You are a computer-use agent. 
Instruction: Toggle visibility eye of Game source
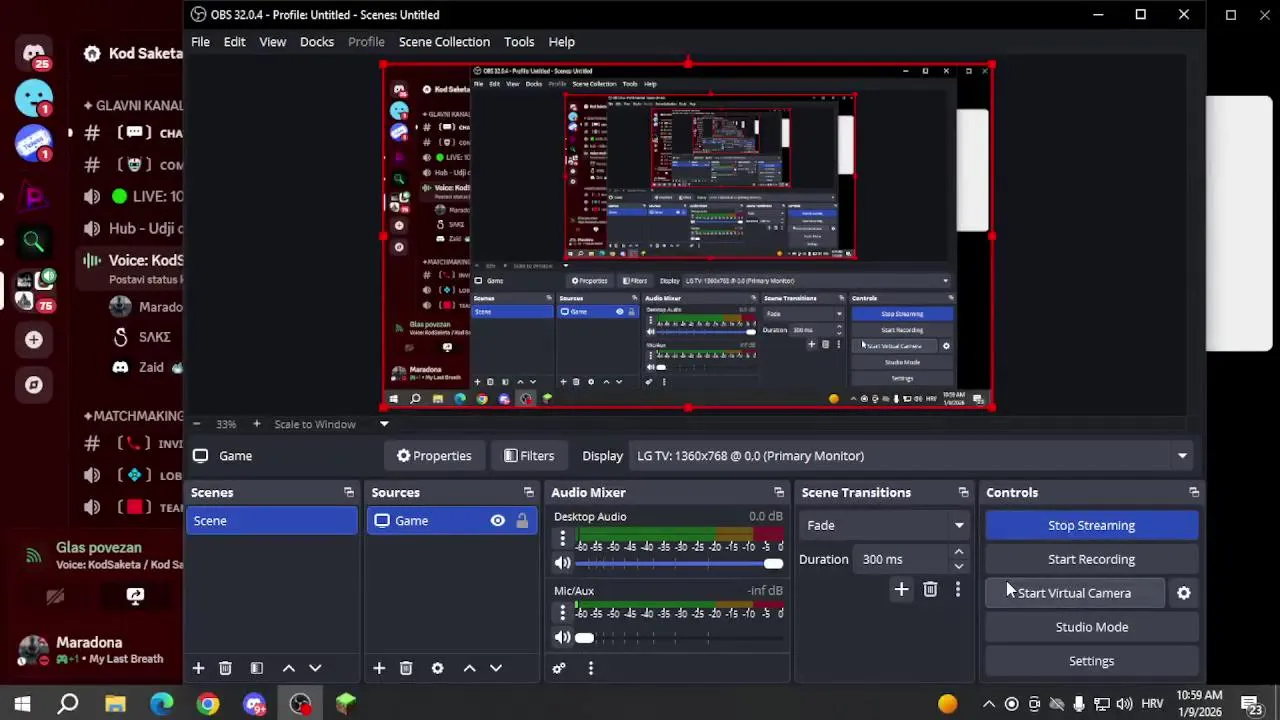point(497,521)
